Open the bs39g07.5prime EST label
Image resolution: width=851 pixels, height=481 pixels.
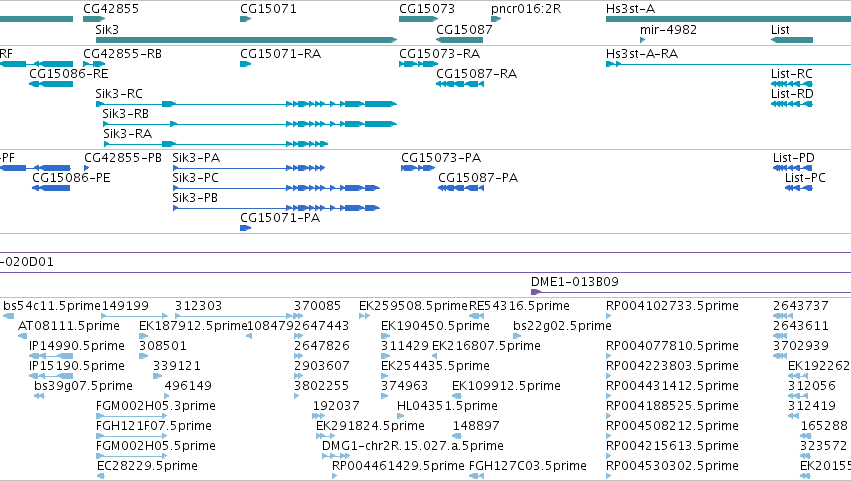83,387
